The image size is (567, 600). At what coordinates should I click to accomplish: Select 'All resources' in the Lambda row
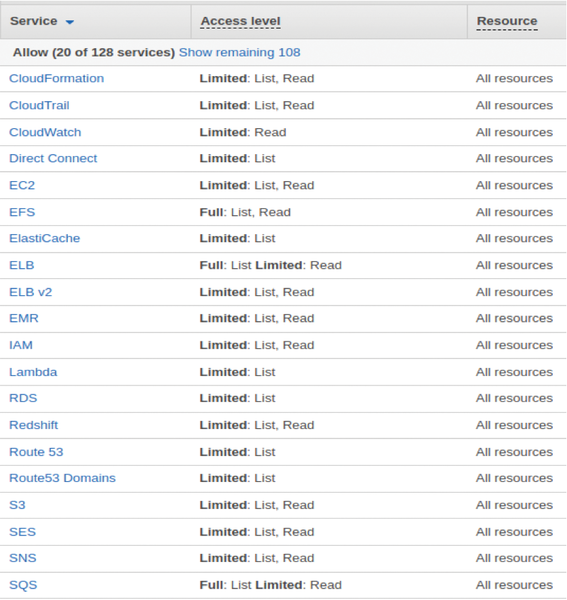tap(514, 372)
